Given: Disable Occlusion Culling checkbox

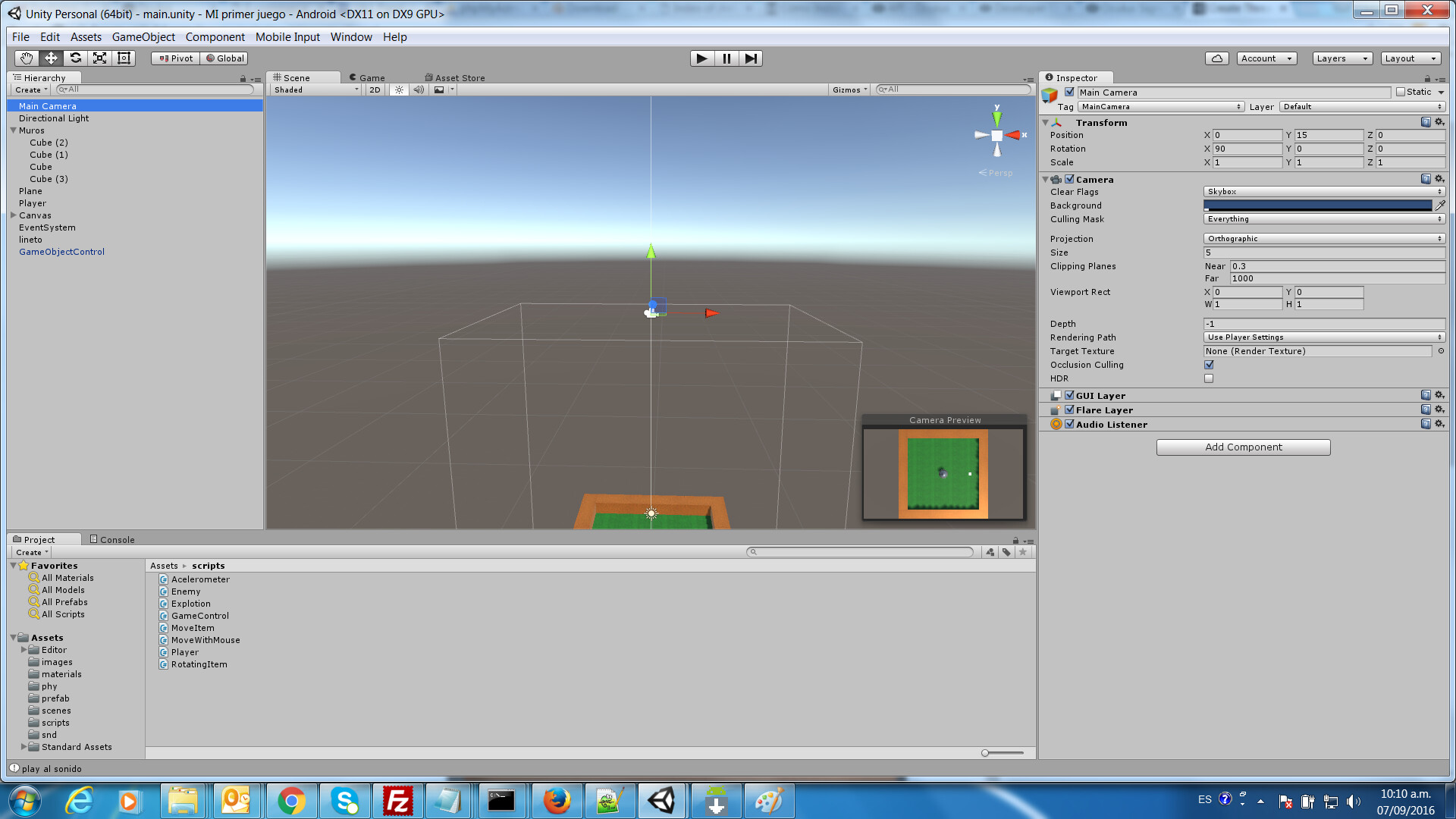Looking at the screenshot, I should 1209,364.
